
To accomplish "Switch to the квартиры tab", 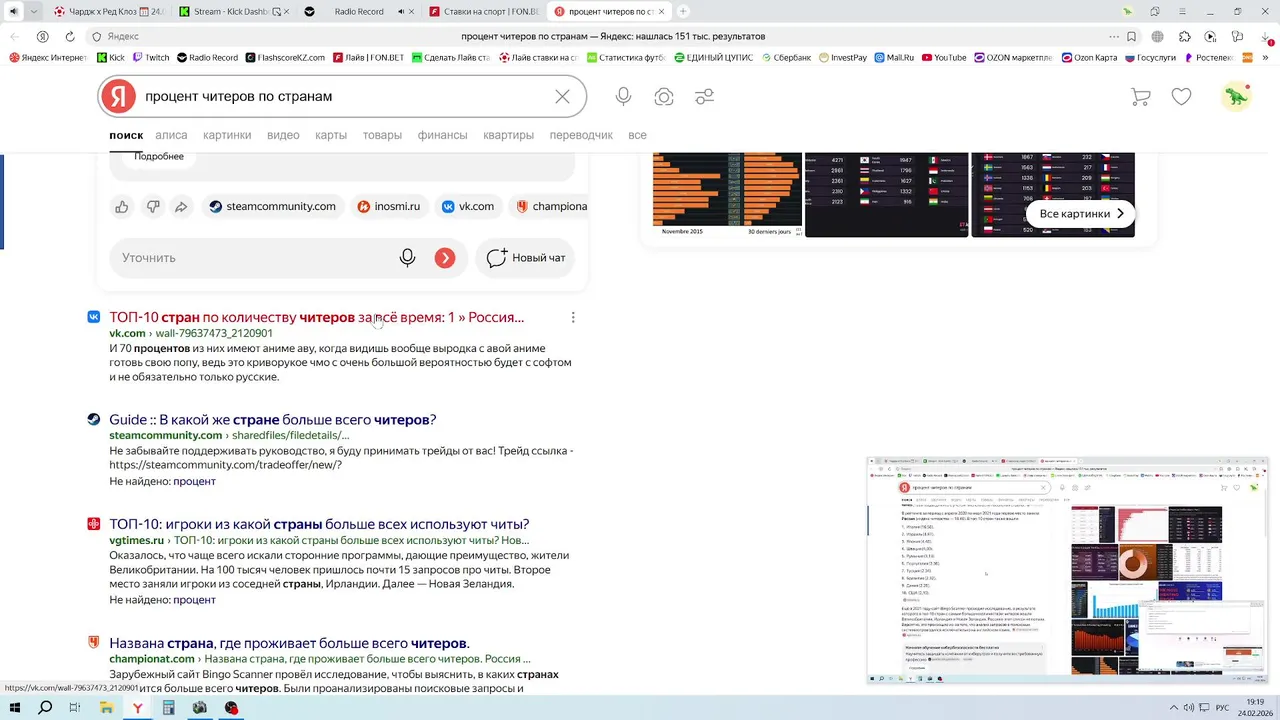I will (x=508, y=135).
